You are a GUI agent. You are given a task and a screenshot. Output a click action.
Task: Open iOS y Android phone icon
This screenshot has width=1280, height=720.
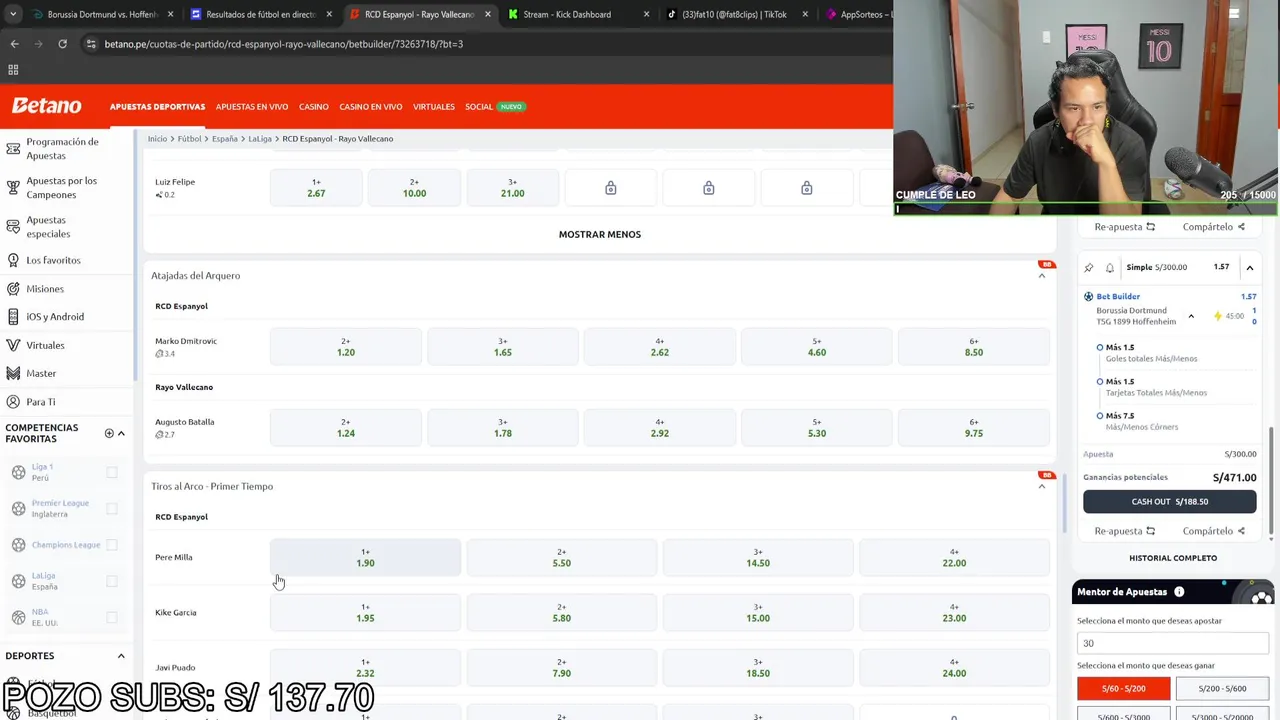tap(13, 317)
